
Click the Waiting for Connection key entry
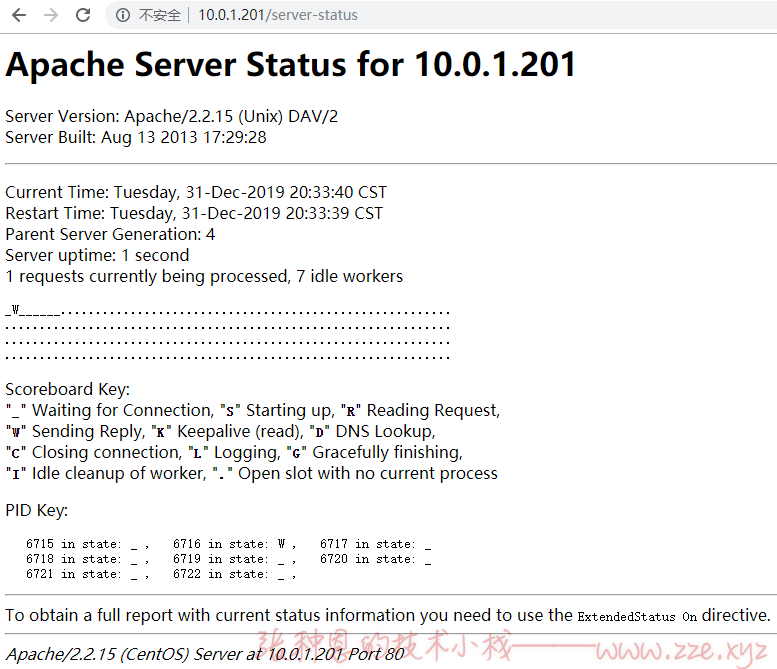[x=110, y=411]
